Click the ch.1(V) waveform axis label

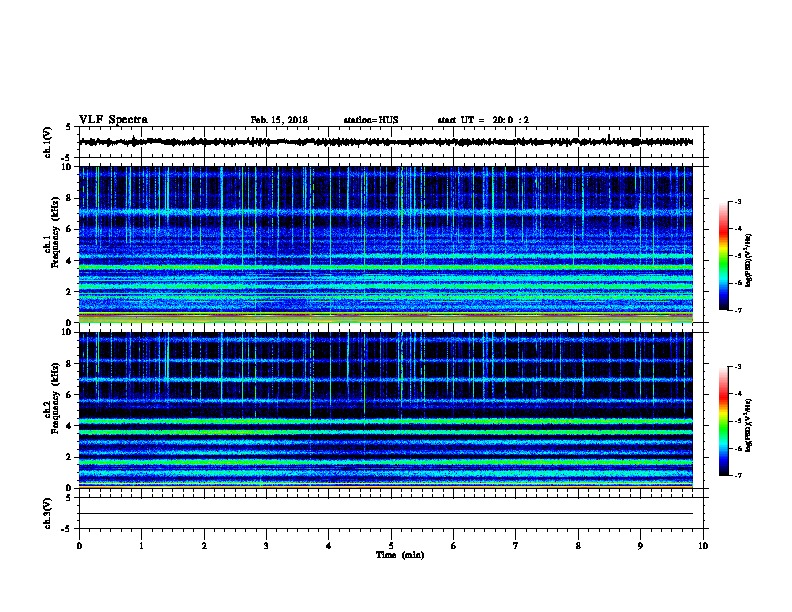pos(48,142)
